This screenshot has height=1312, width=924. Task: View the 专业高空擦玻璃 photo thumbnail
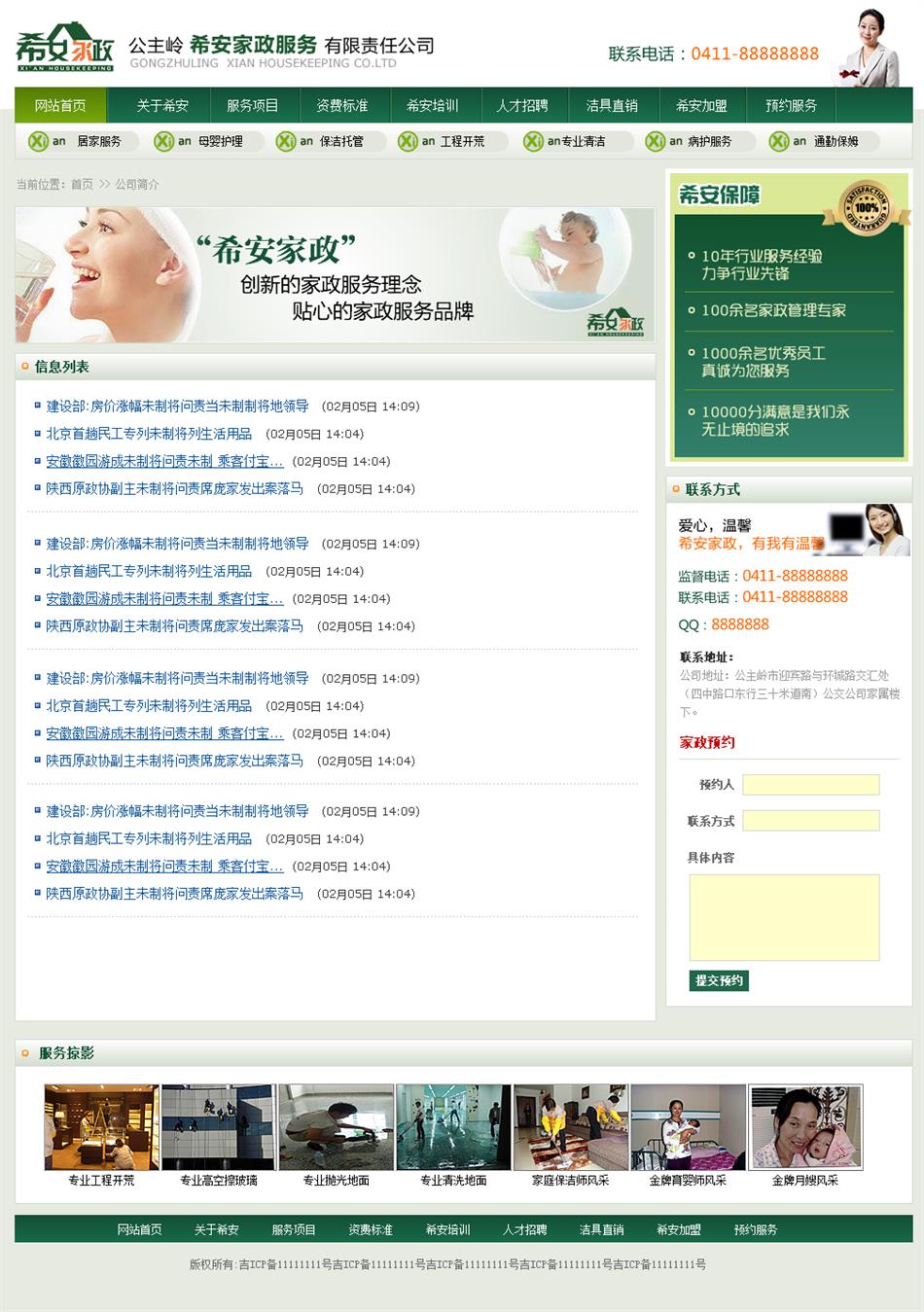coord(219,1128)
